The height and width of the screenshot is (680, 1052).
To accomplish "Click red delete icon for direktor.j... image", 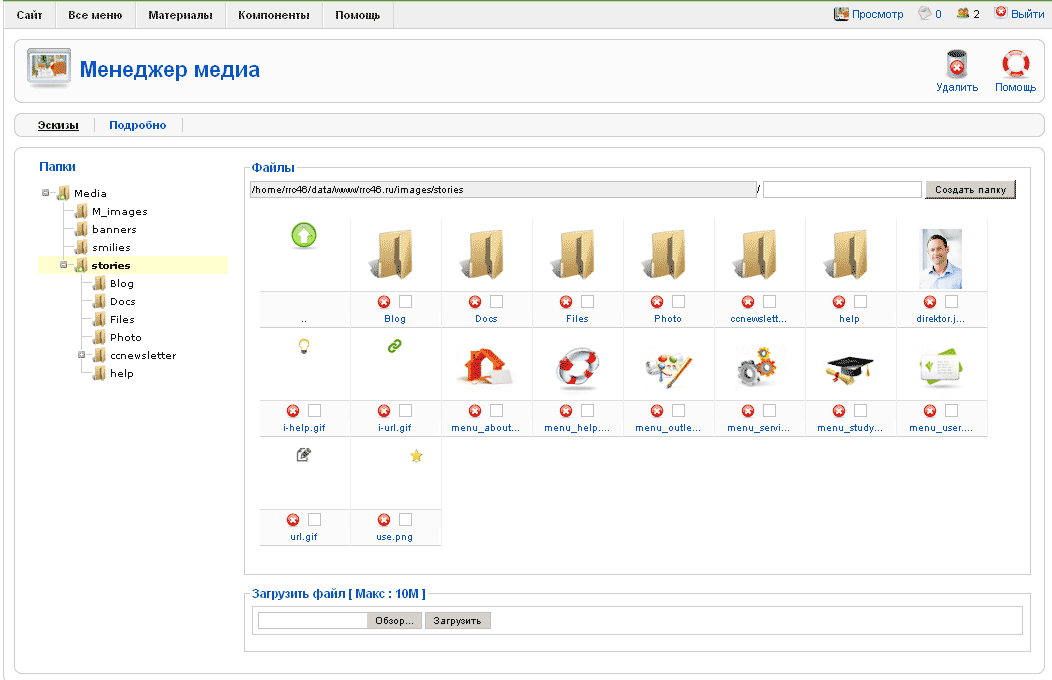I will point(930,302).
